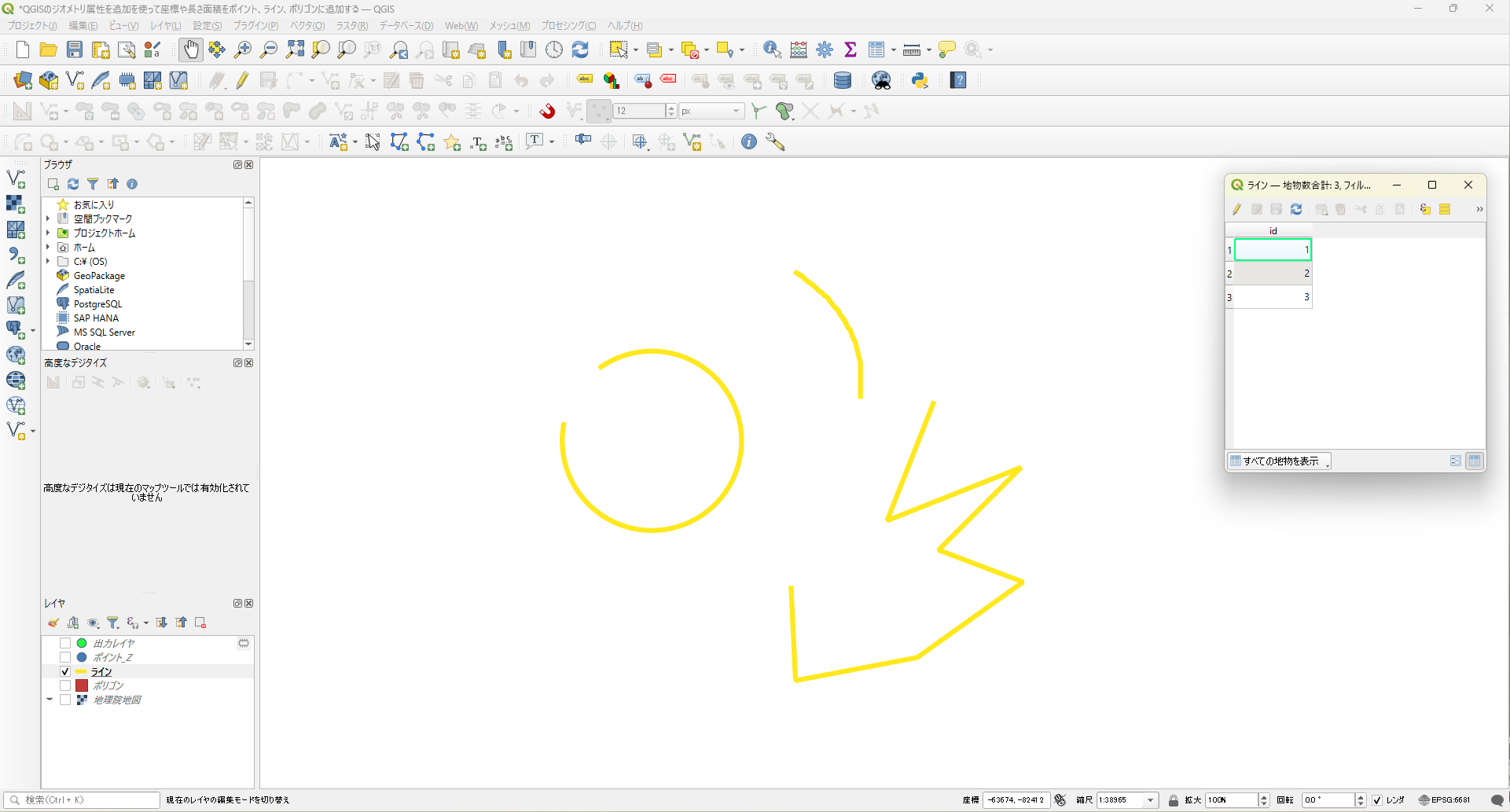The image size is (1510, 812).
Task: Expand the C:¥ (OS) drive node
Action: 49,261
